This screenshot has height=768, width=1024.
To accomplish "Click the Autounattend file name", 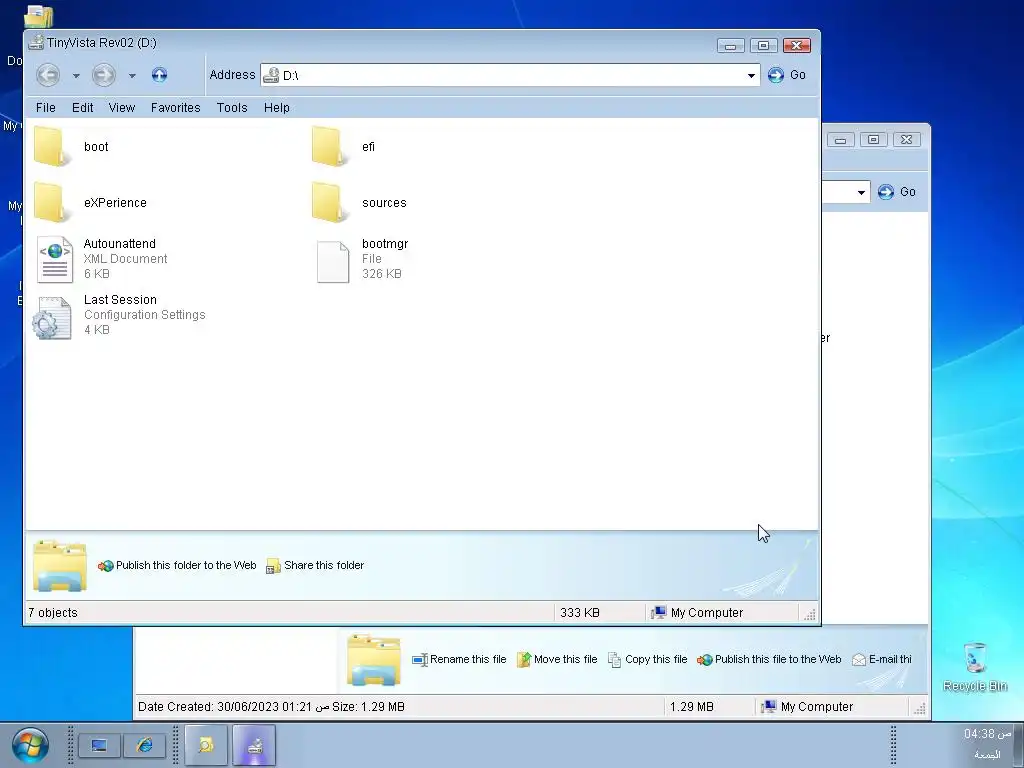I will [120, 244].
